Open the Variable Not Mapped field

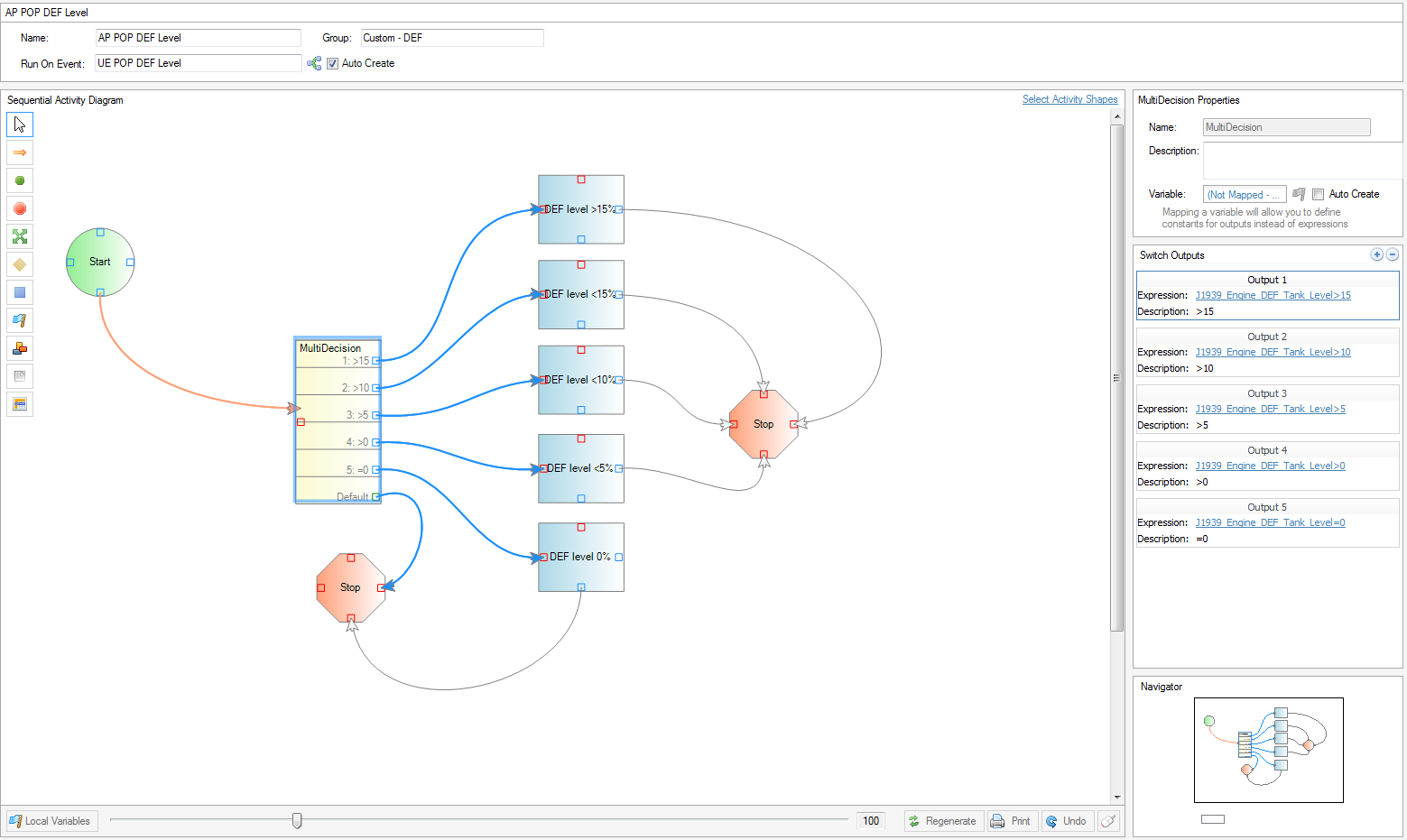1244,194
